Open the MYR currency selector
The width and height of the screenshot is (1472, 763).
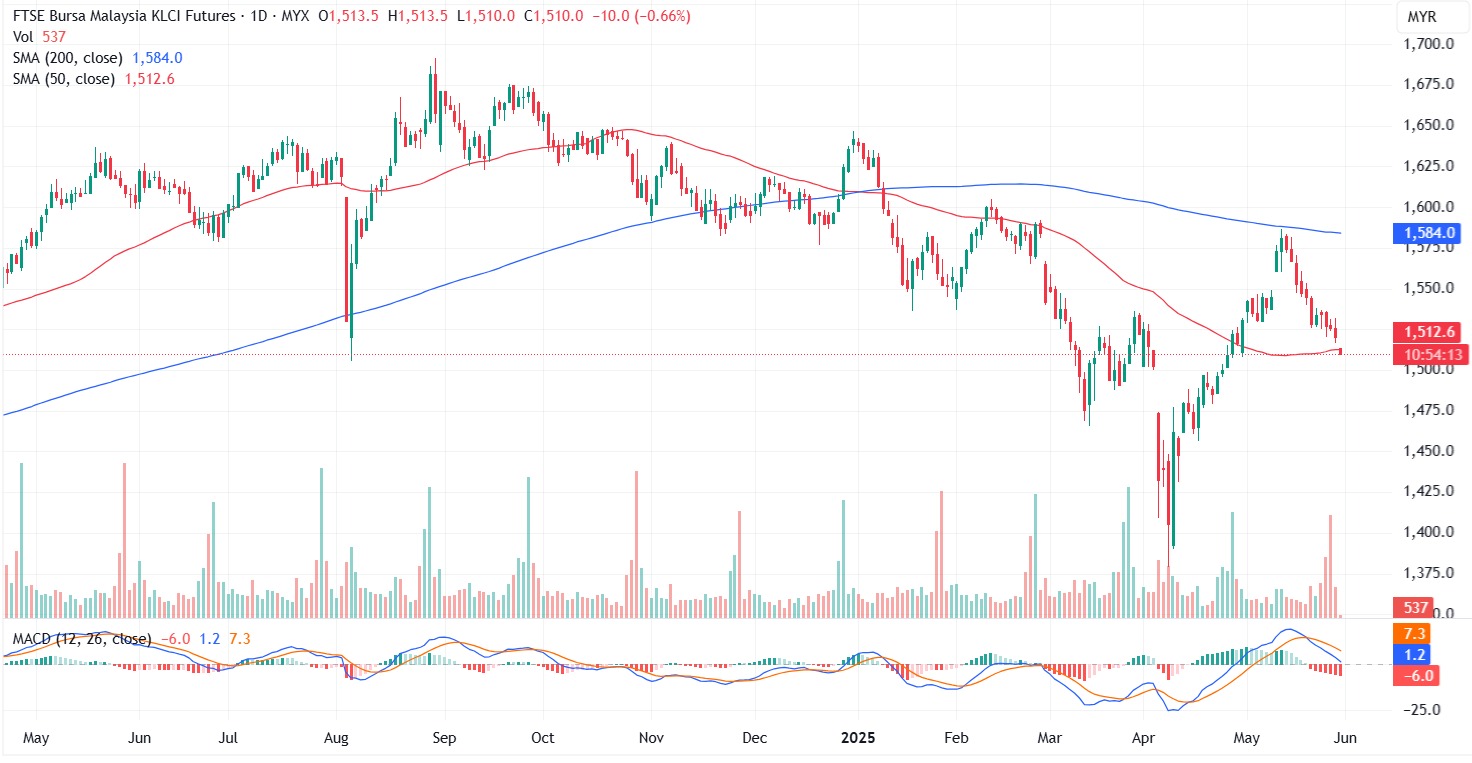pos(1421,18)
